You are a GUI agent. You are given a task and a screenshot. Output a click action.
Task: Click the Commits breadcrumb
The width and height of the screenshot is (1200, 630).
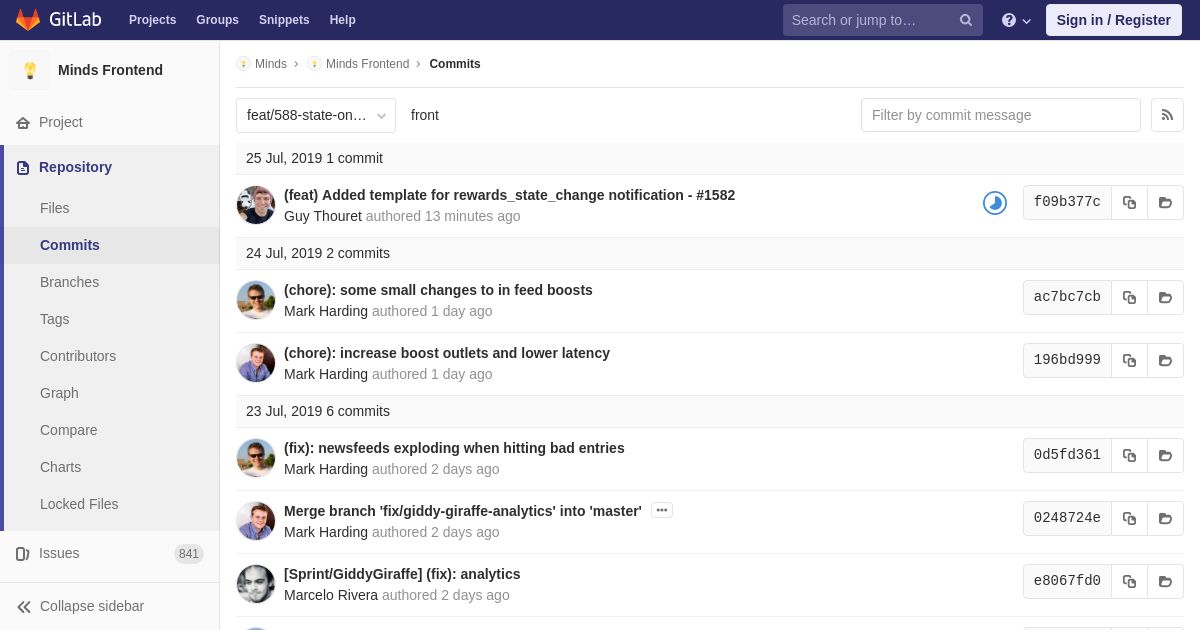pyautogui.click(x=455, y=64)
